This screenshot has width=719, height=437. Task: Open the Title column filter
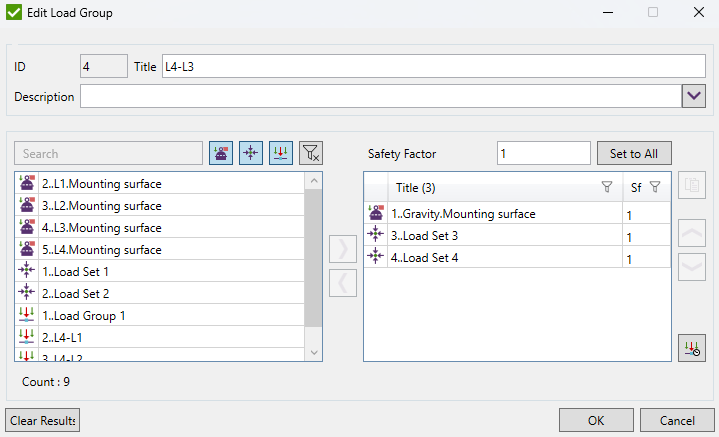[606, 187]
